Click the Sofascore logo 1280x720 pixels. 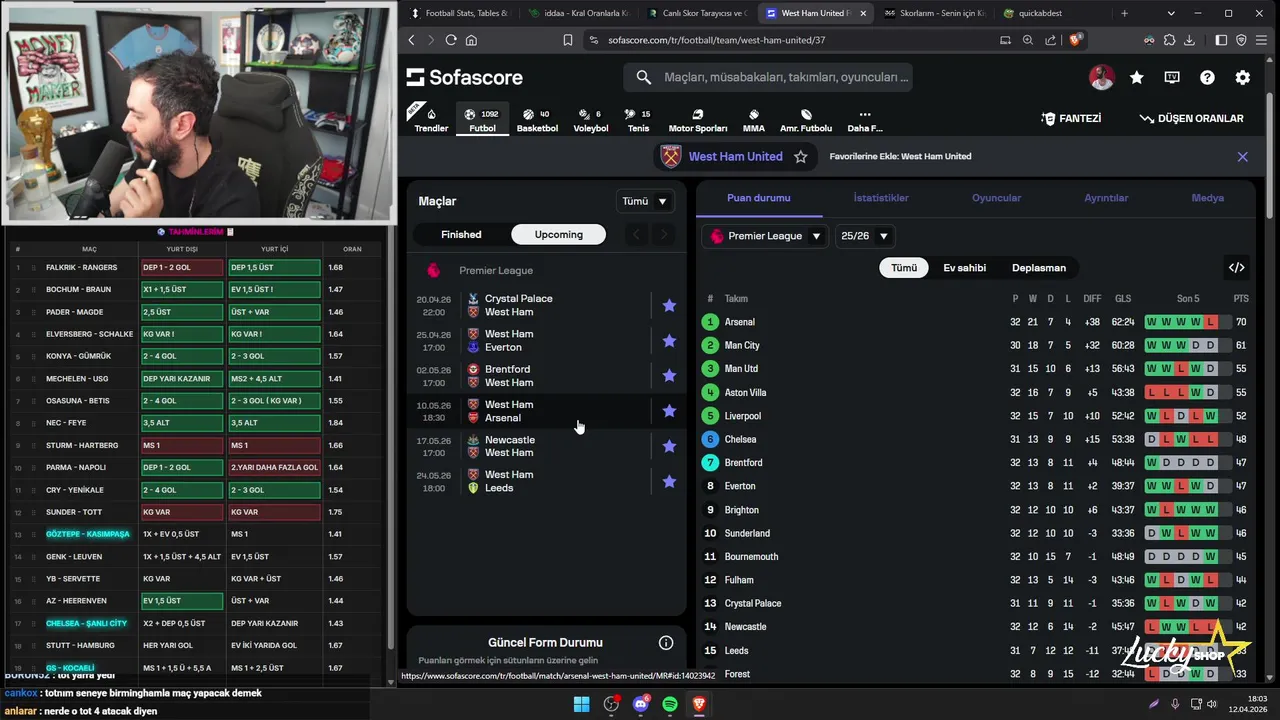click(465, 77)
